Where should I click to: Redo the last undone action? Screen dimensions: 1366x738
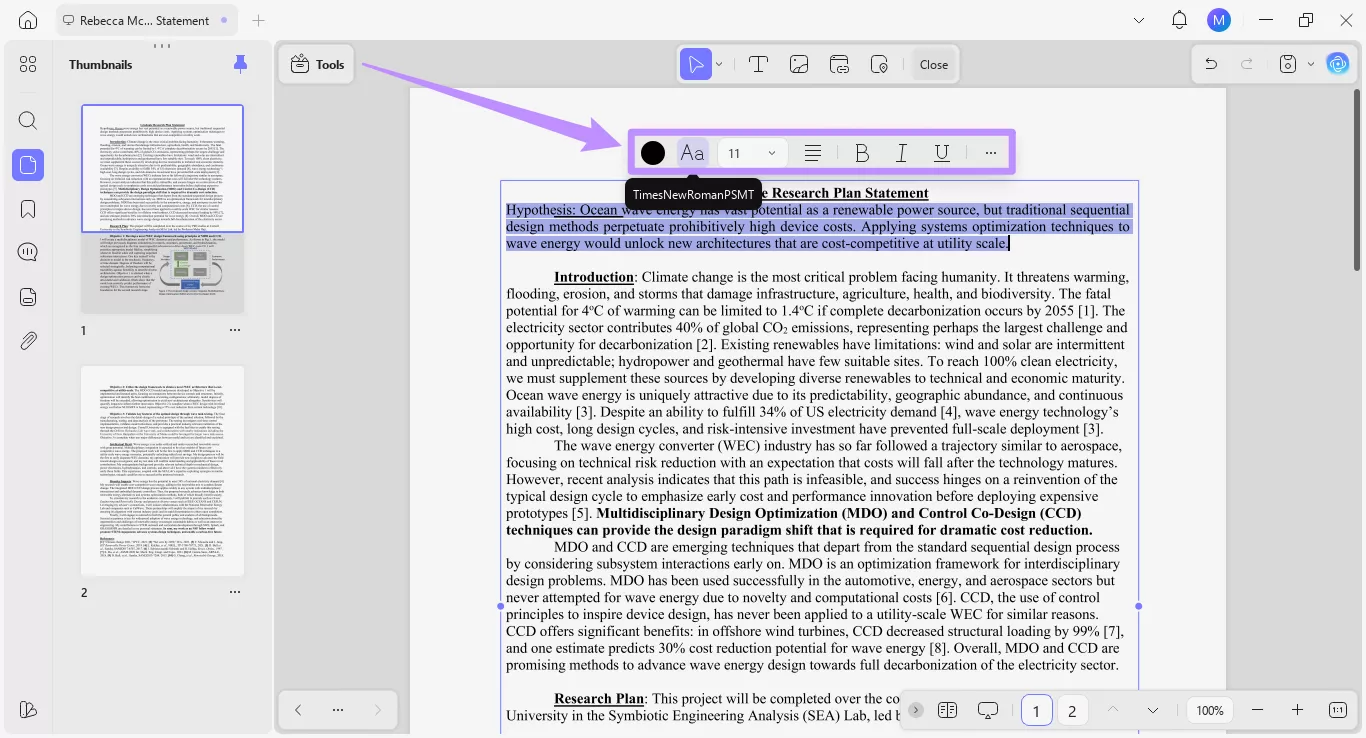pyautogui.click(x=1247, y=64)
